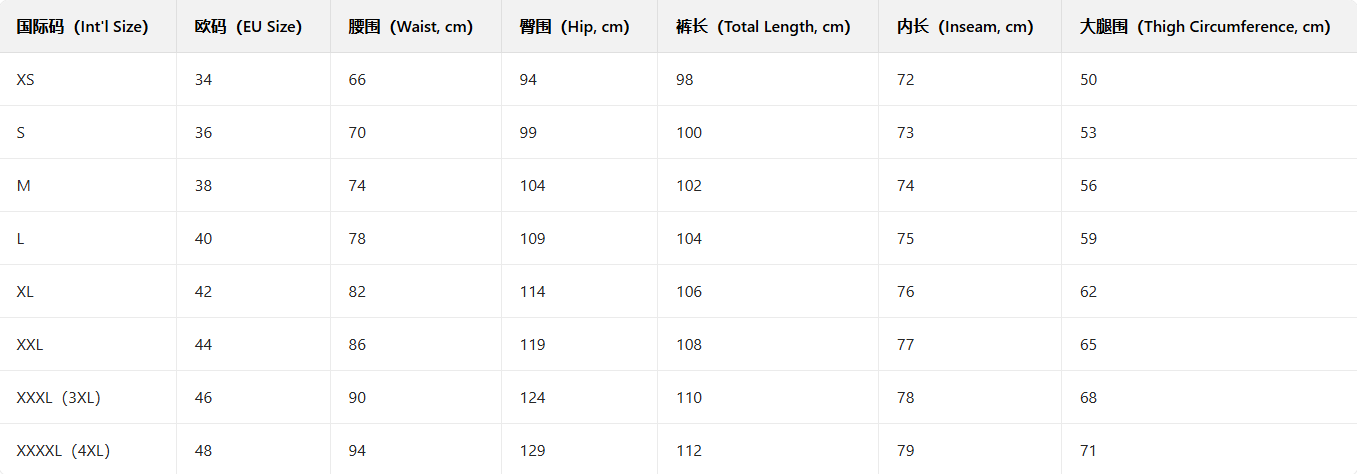Click the XS size cell

click(26, 80)
